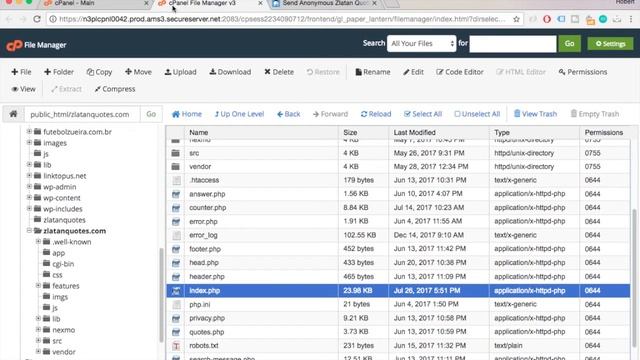Viewport: 640px width, 360px height.
Task: Open the imgs folder in tree
Action: click(60, 297)
